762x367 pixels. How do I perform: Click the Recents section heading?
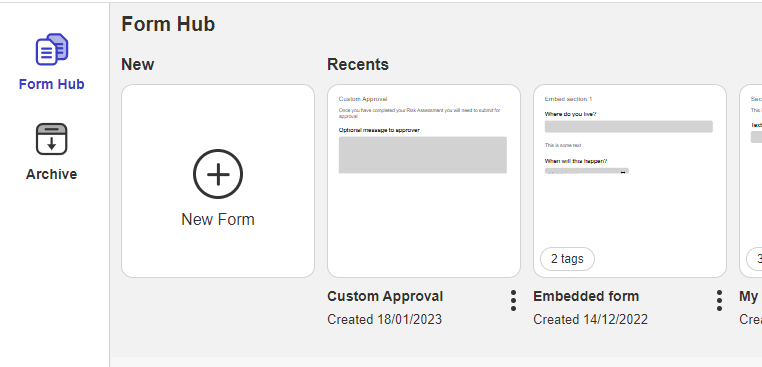click(x=358, y=64)
